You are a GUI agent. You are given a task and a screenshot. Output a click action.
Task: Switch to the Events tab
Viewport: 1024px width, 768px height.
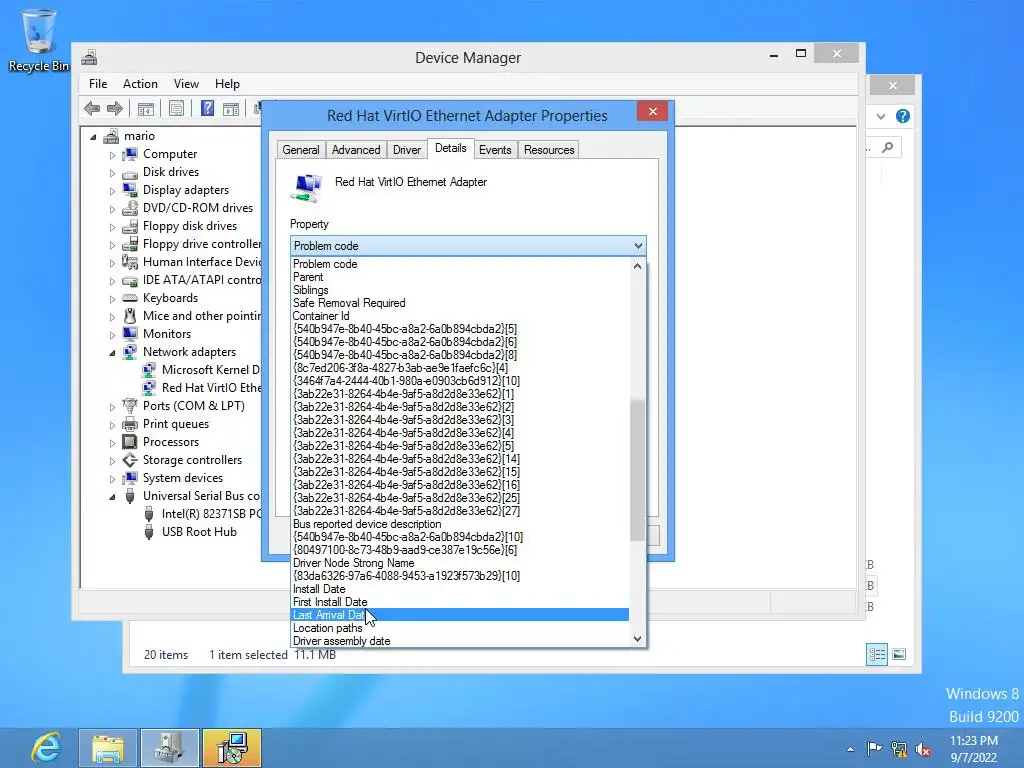tap(495, 150)
